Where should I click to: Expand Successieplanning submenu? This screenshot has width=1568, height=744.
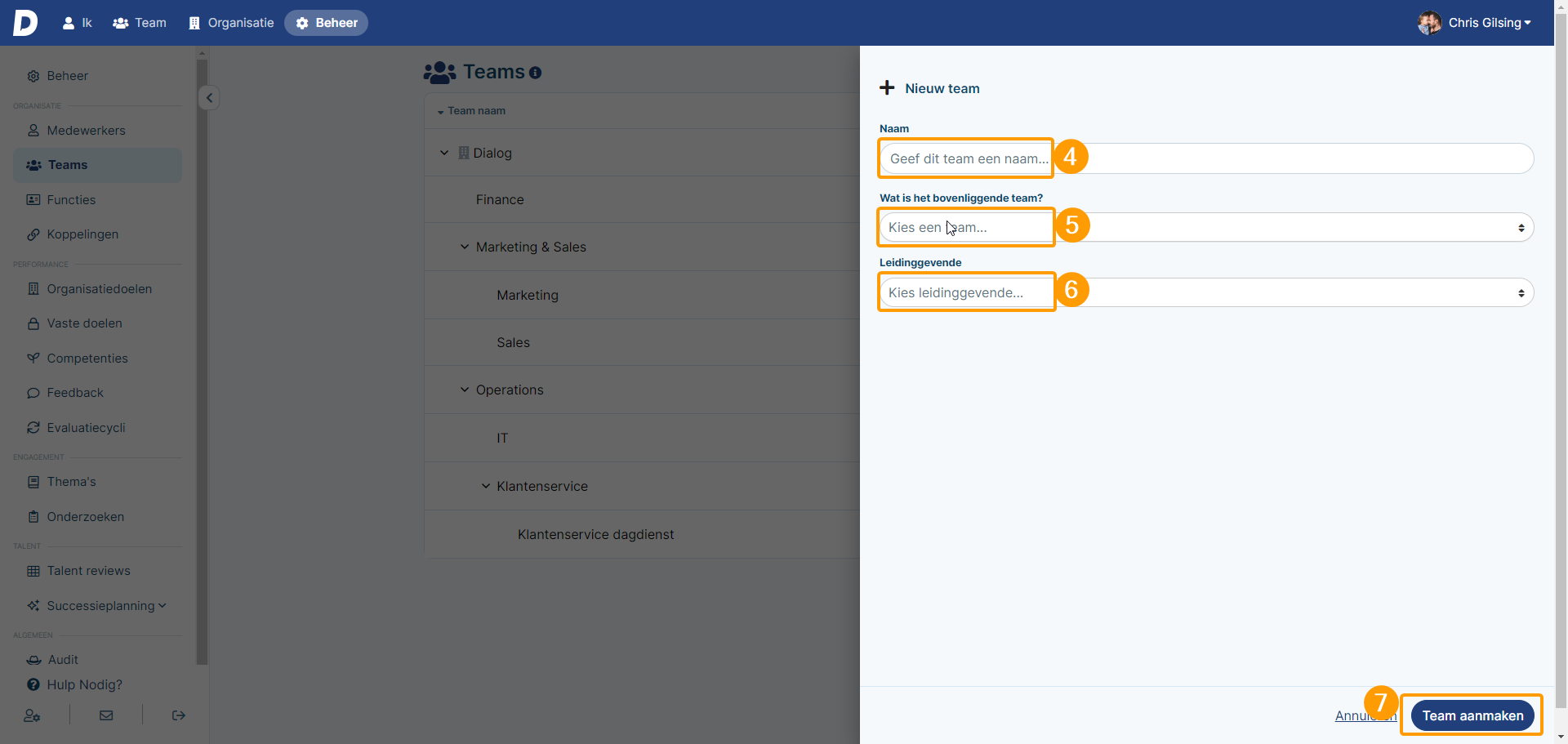tap(106, 606)
